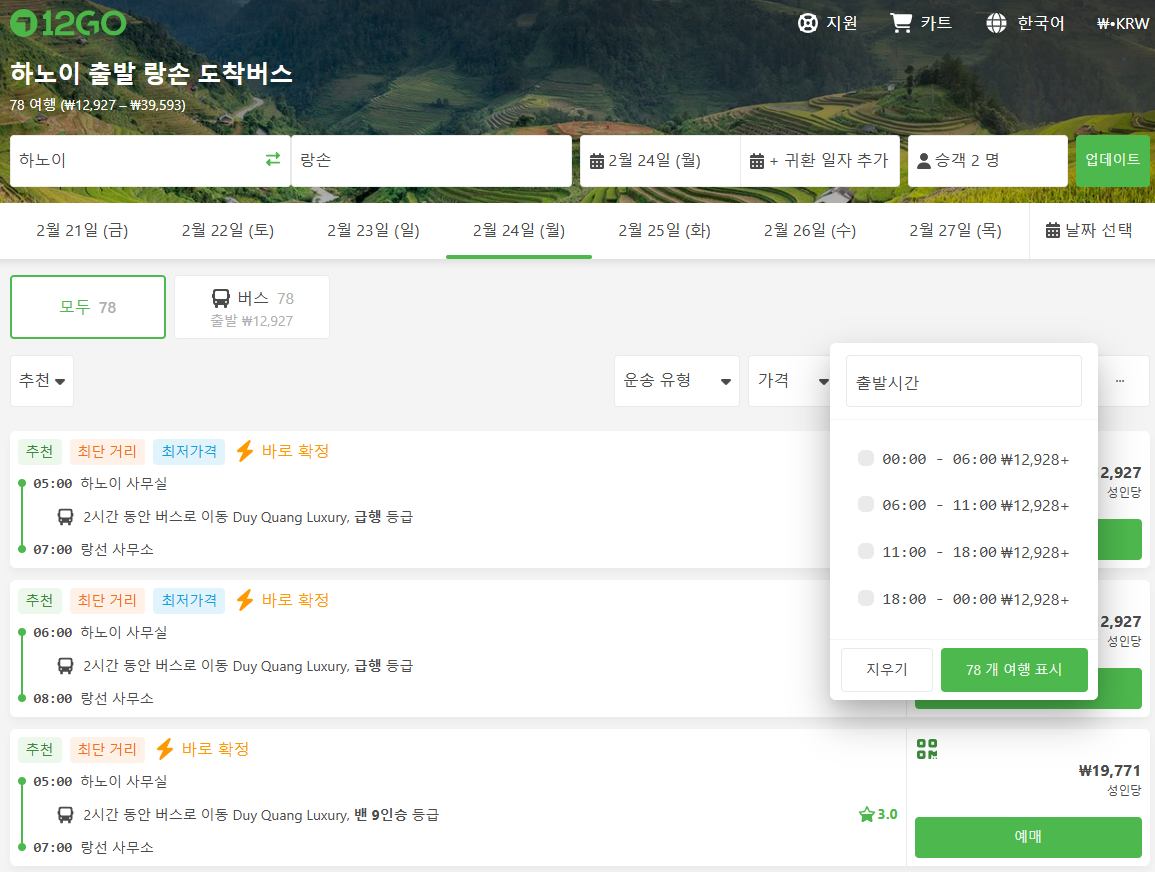
Task: Click the calendar icon beside 2월 24일 (월)
Action: [x=597, y=161]
